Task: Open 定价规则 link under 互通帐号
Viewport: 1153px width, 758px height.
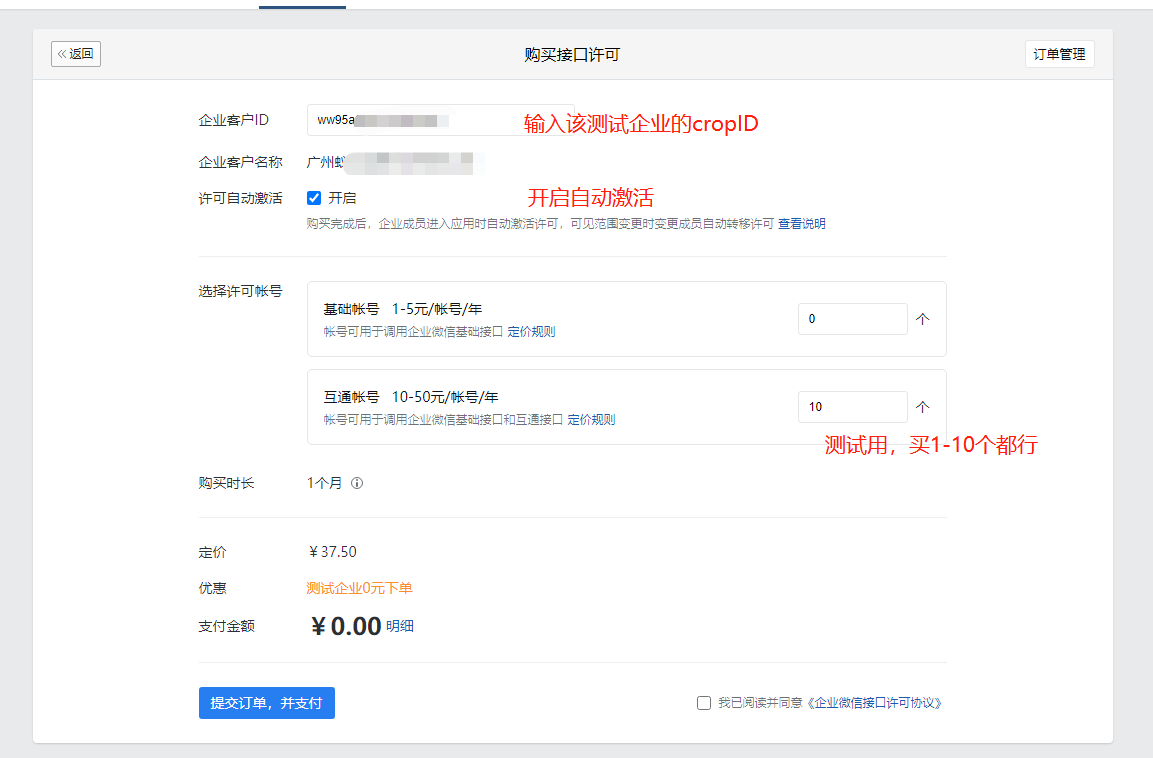Action: (x=591, y=420)
